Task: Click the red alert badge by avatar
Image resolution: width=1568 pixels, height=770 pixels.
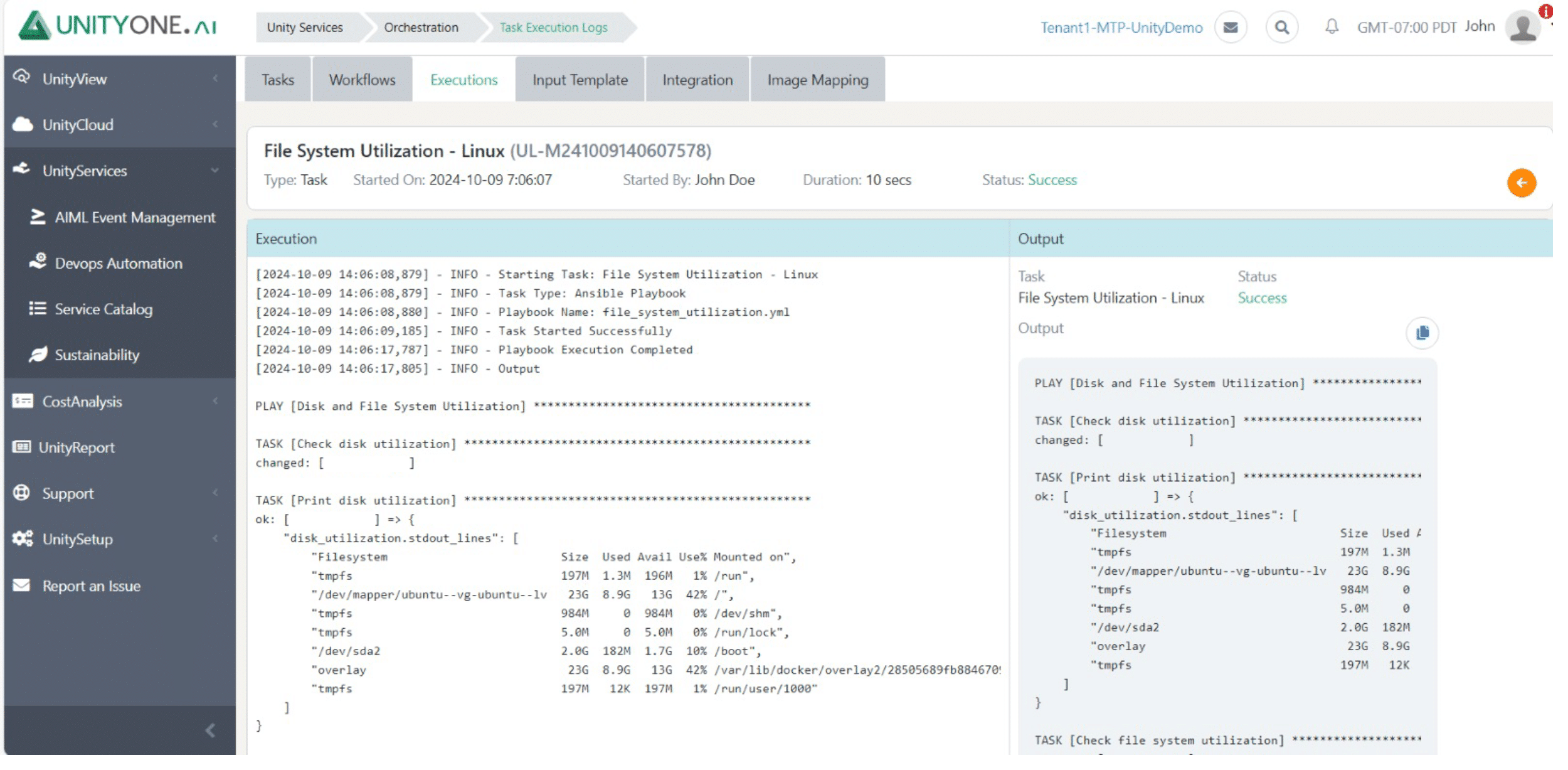Action: pos(1545,11)
